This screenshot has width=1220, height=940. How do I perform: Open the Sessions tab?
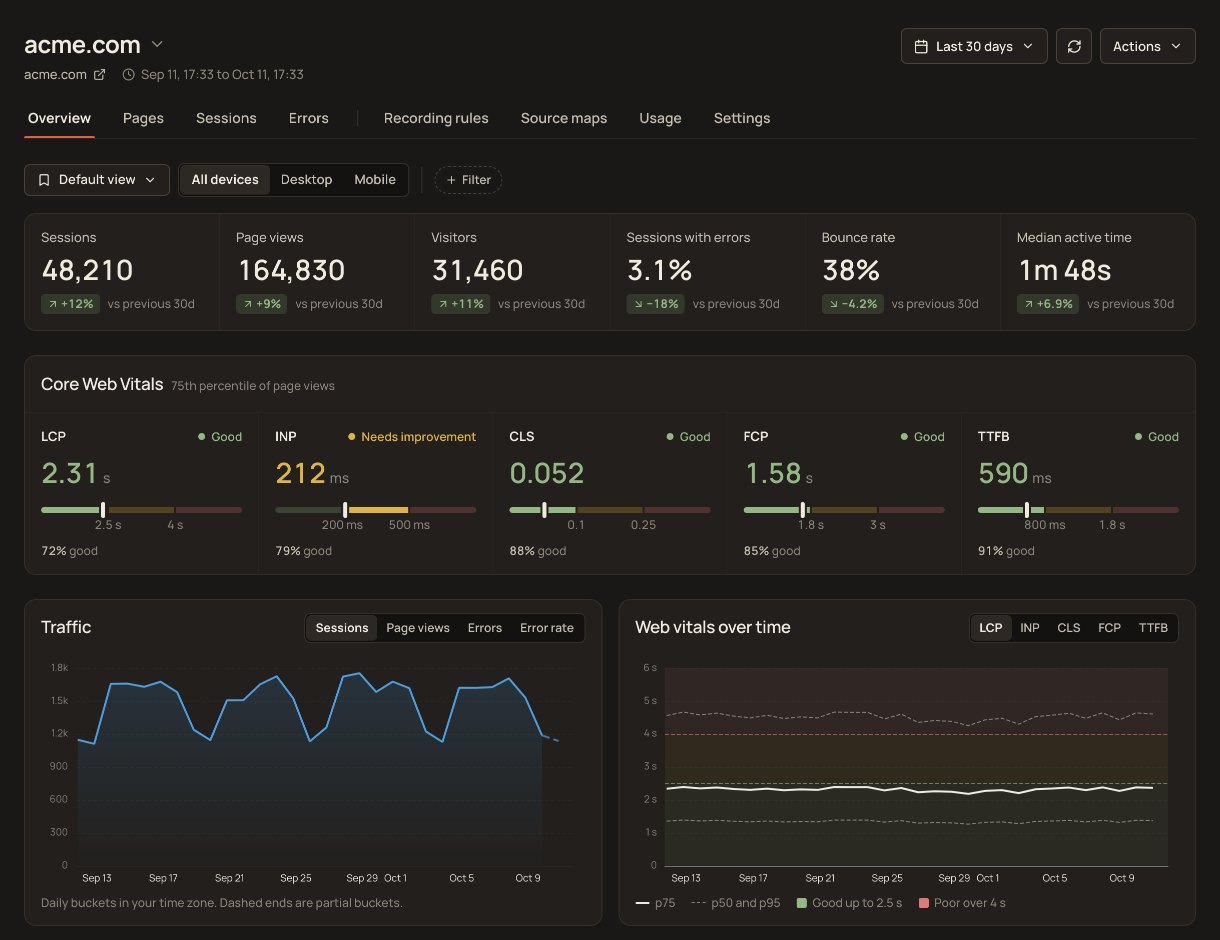click(x=226, y=118)
